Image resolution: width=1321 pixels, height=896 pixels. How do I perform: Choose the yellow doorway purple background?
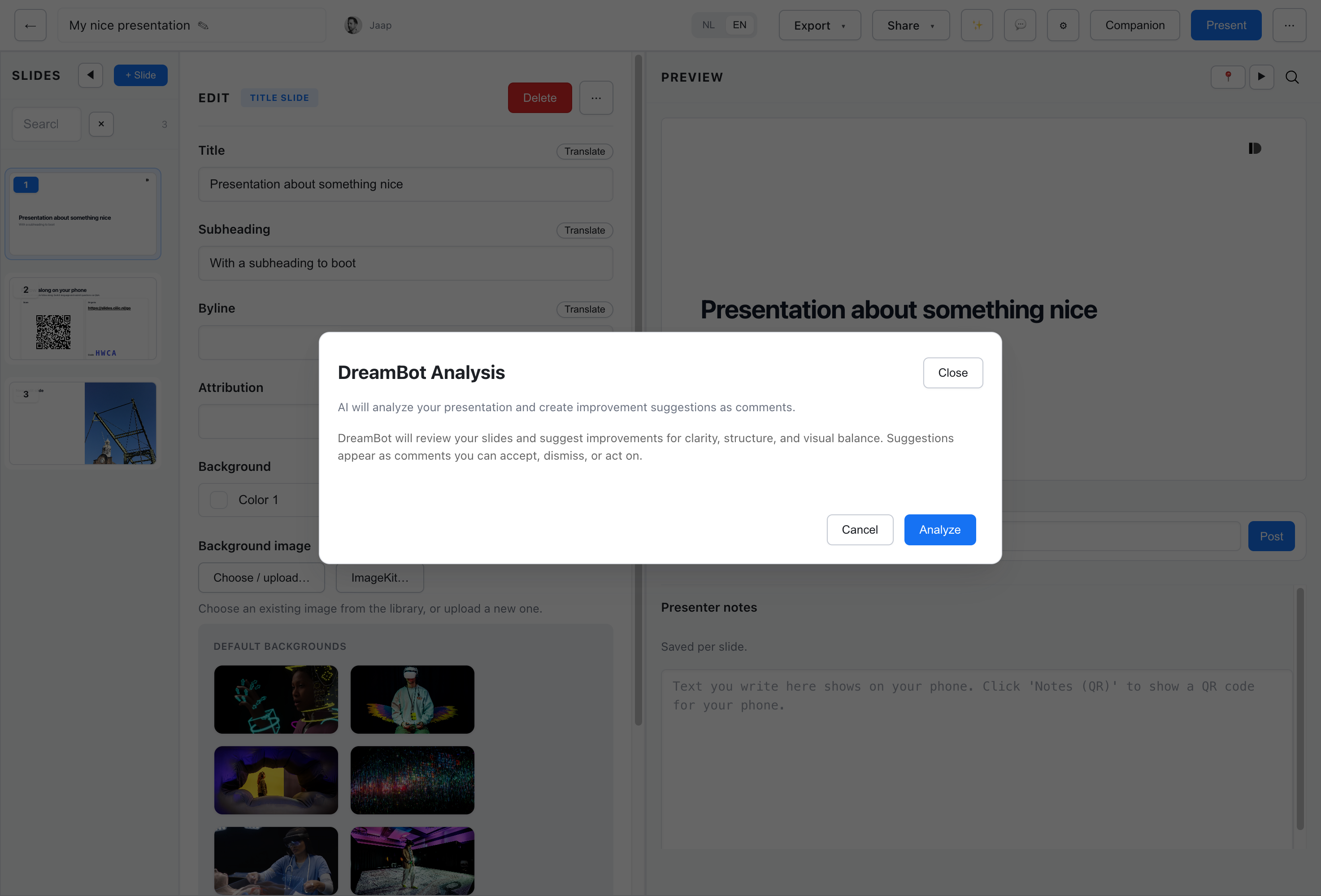(x=276, y=780)
